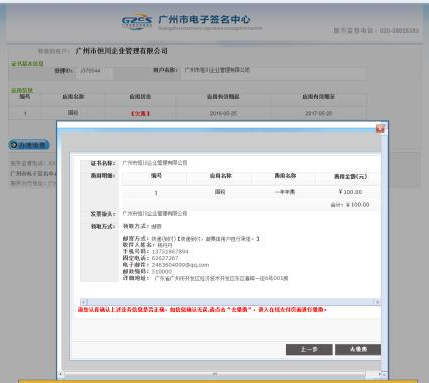Click the down arrow at dialog corner
The image size is (429, 383).
tap(385, 374)
